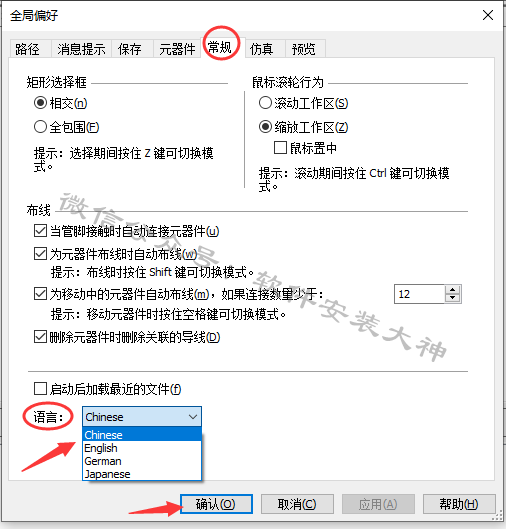
Task: Collapse the language combo box arrow
Action: 193,417
